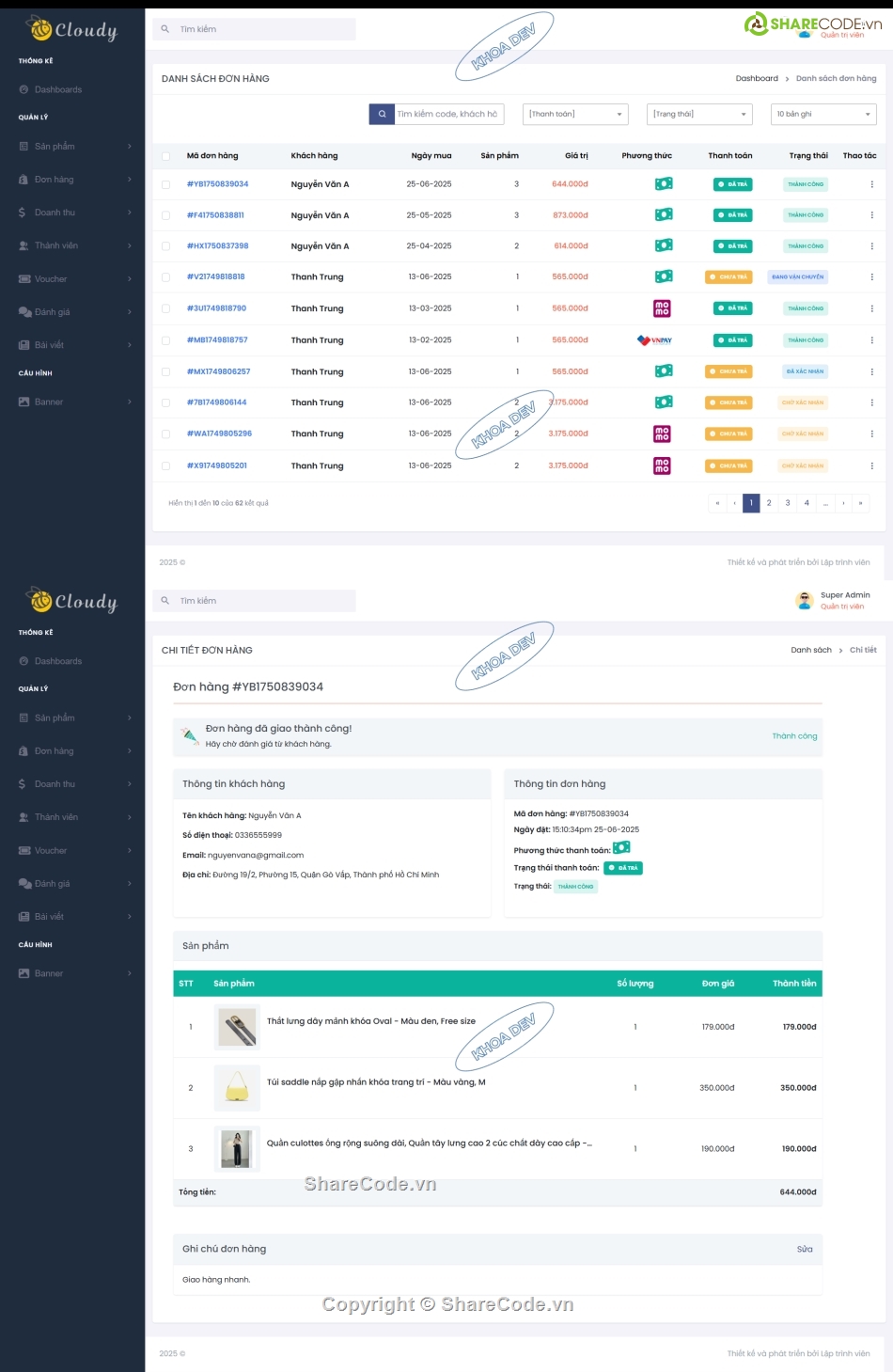Screen dimensions: 893x1372
Task: Open three-dot menu for order #V21749818818
Action: (x=871, y=277)
